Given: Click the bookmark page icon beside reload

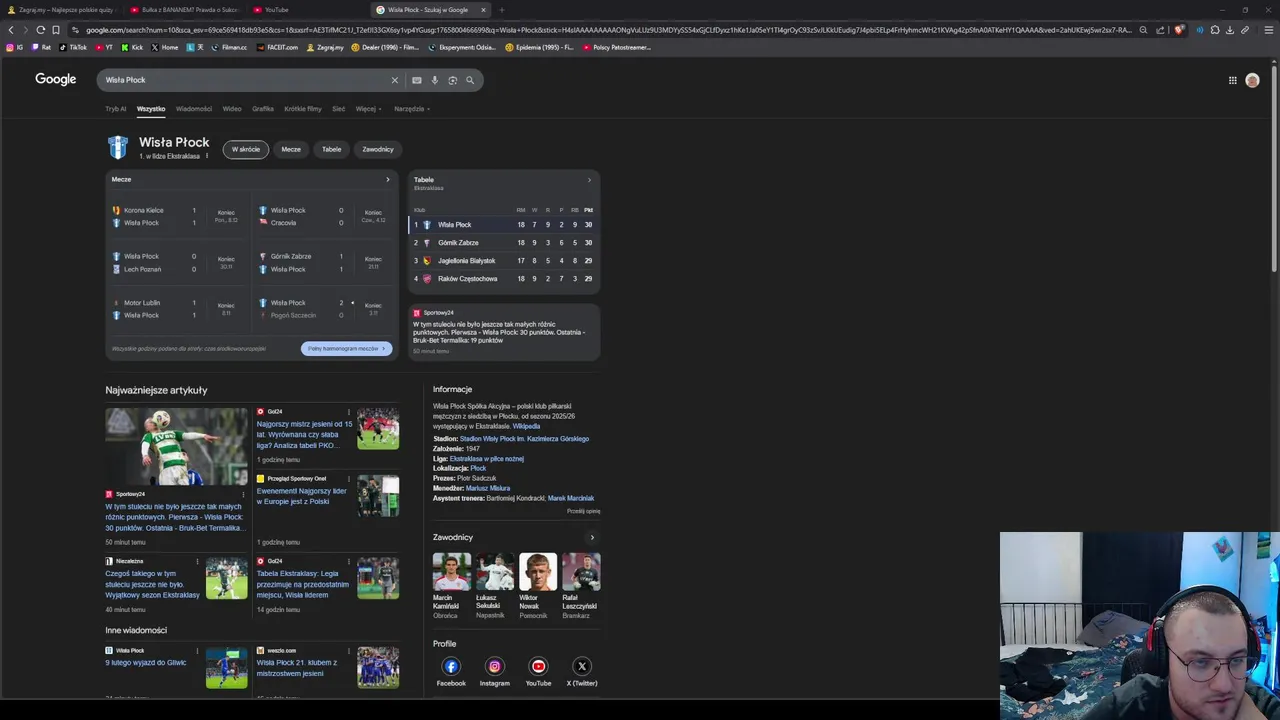Looking at the screenshot, I should pos(56,30).
